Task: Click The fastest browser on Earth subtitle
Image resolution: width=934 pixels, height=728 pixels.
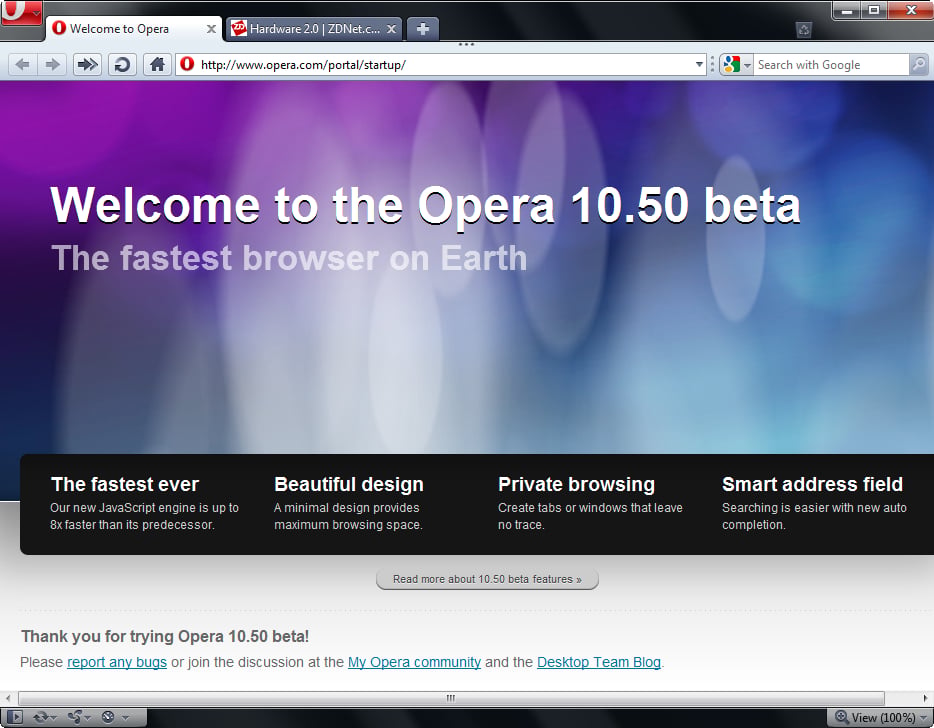Action: point(289,258)
